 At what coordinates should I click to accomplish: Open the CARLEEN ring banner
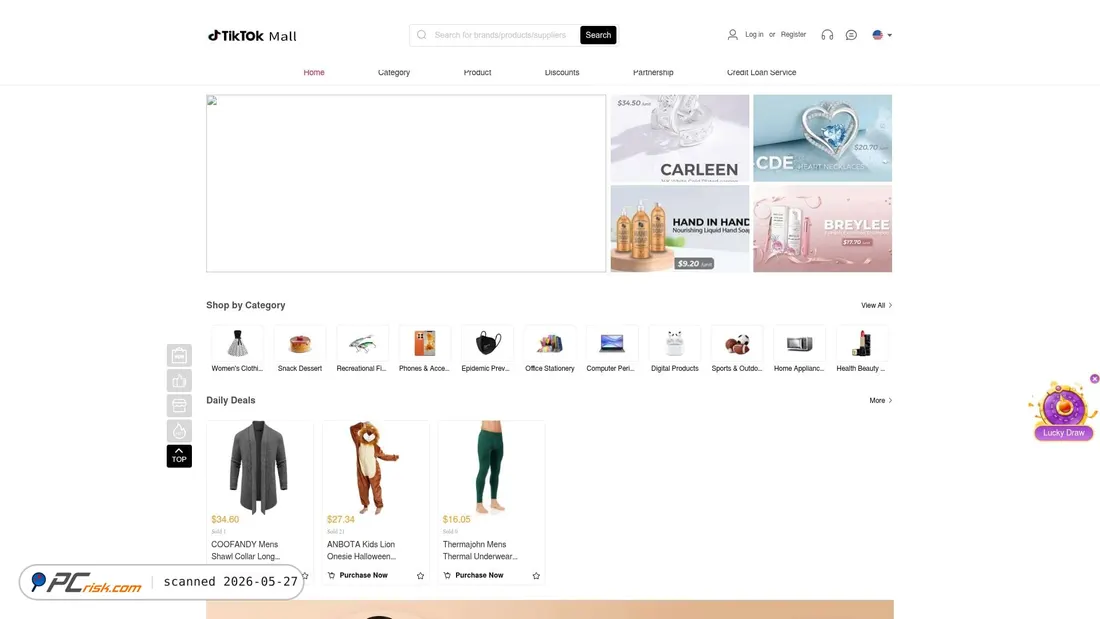[680, 138]
